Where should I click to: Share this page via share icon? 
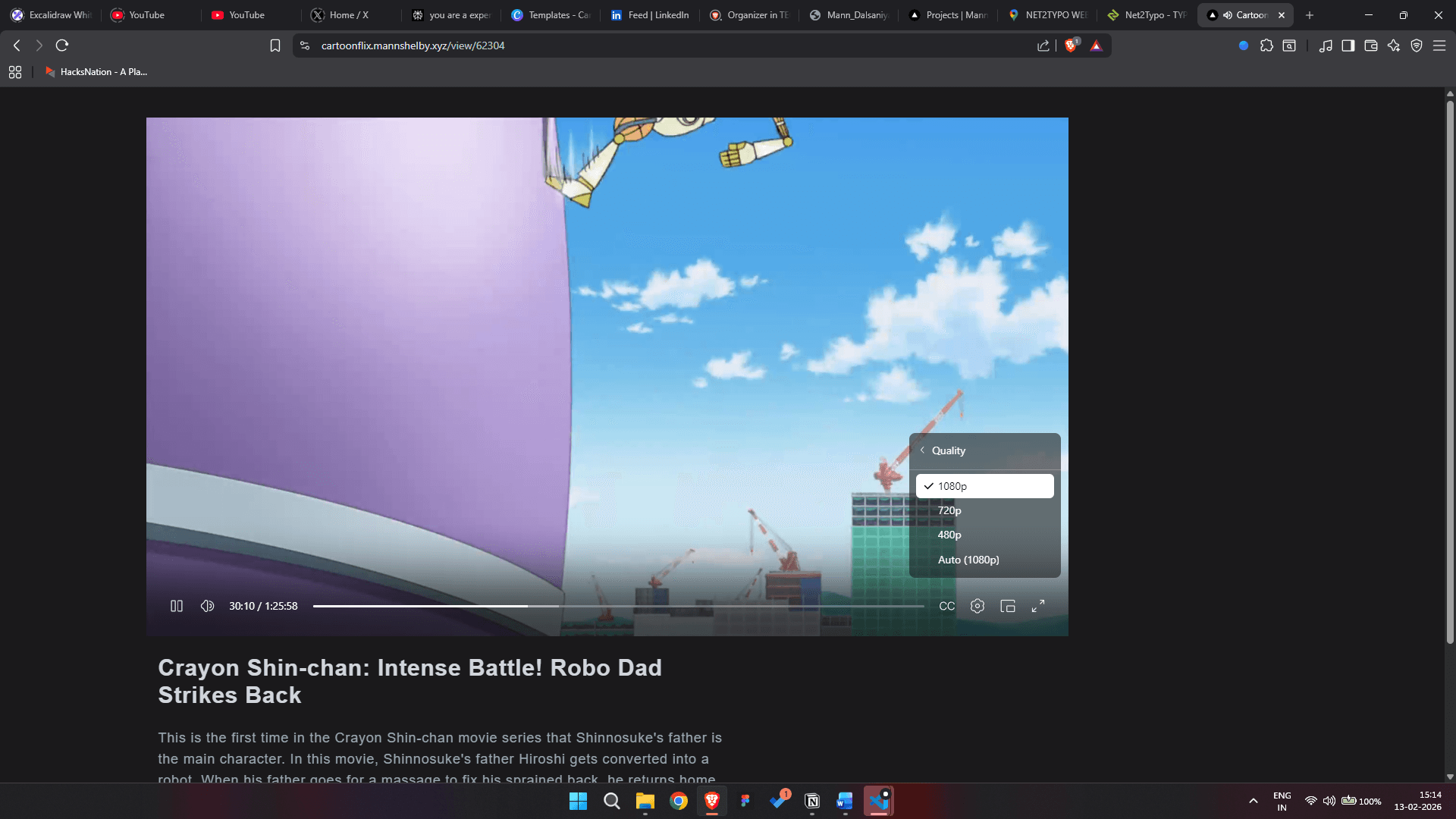point(1043,45)
